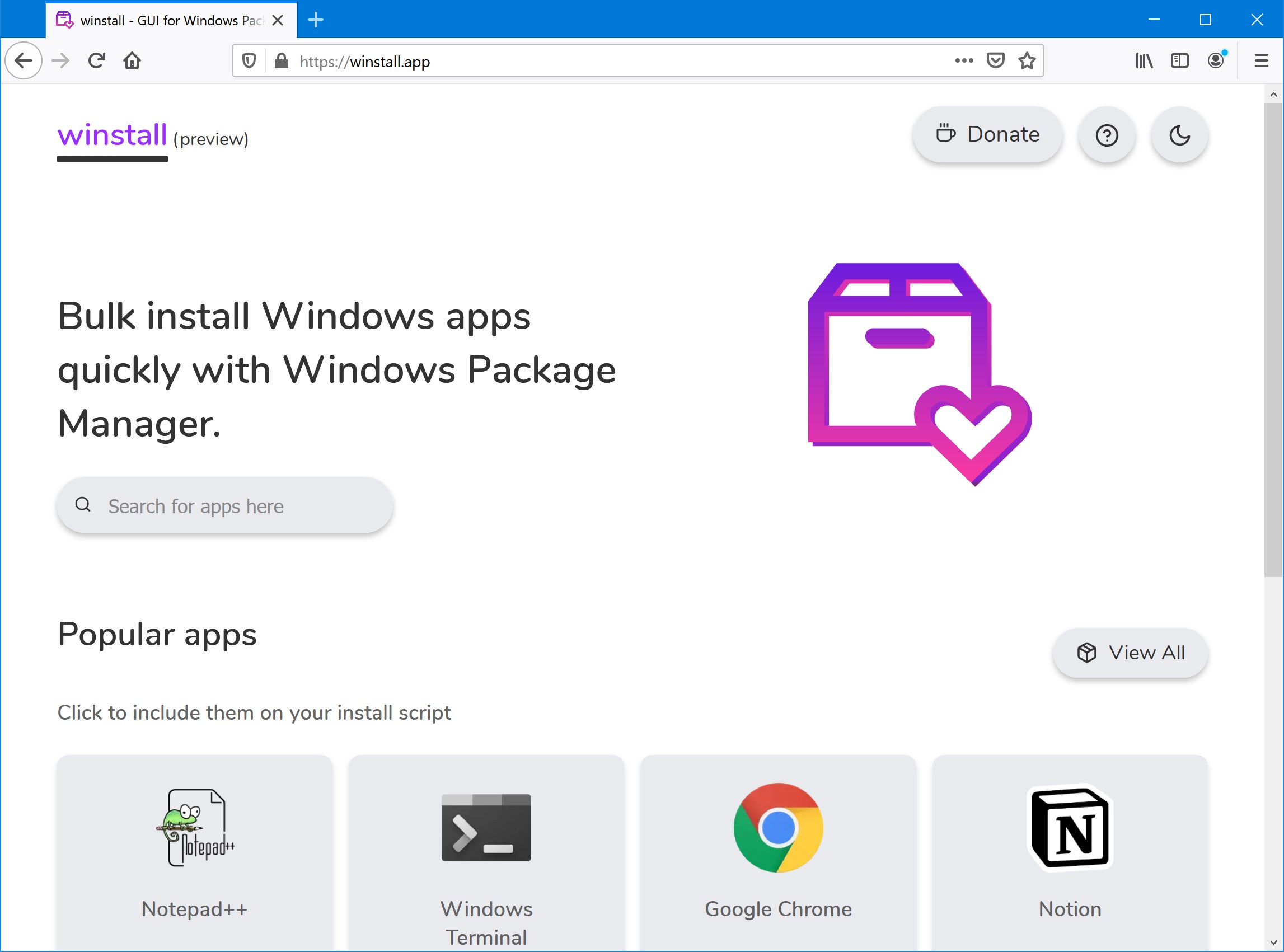1284x952 pixels.
Task: Reload the winstall page
Action: click(96, 60)
